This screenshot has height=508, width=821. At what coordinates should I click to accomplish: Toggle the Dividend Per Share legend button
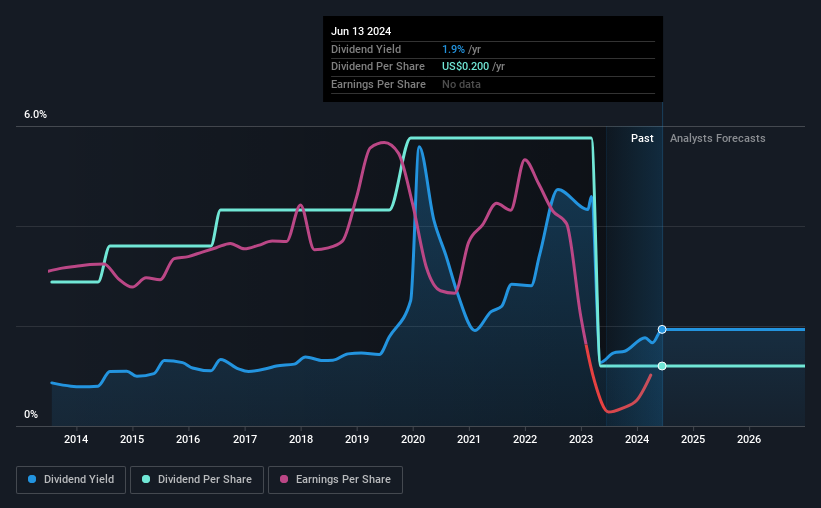[197, 480]
